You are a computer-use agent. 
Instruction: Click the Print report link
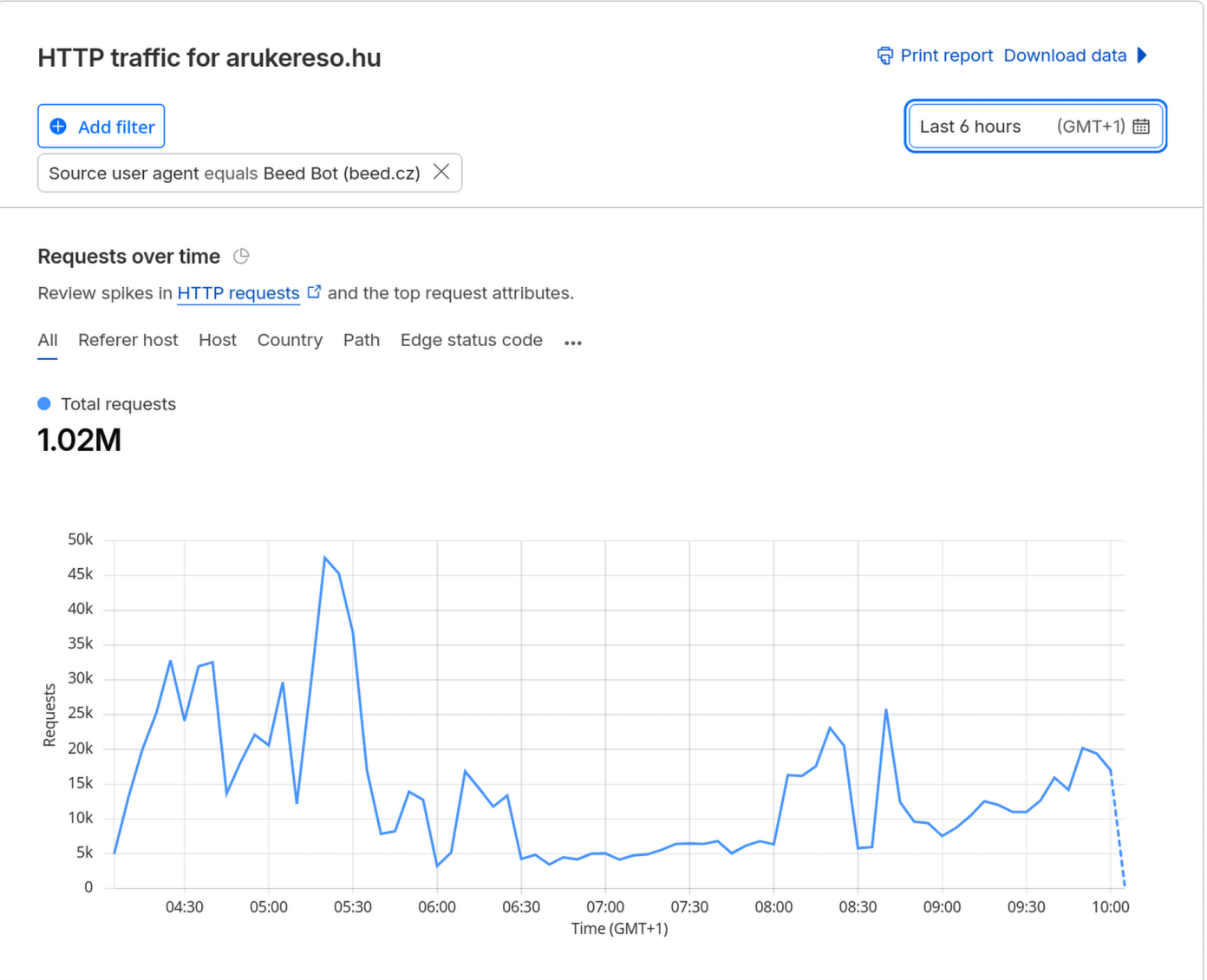click(946, 56)
